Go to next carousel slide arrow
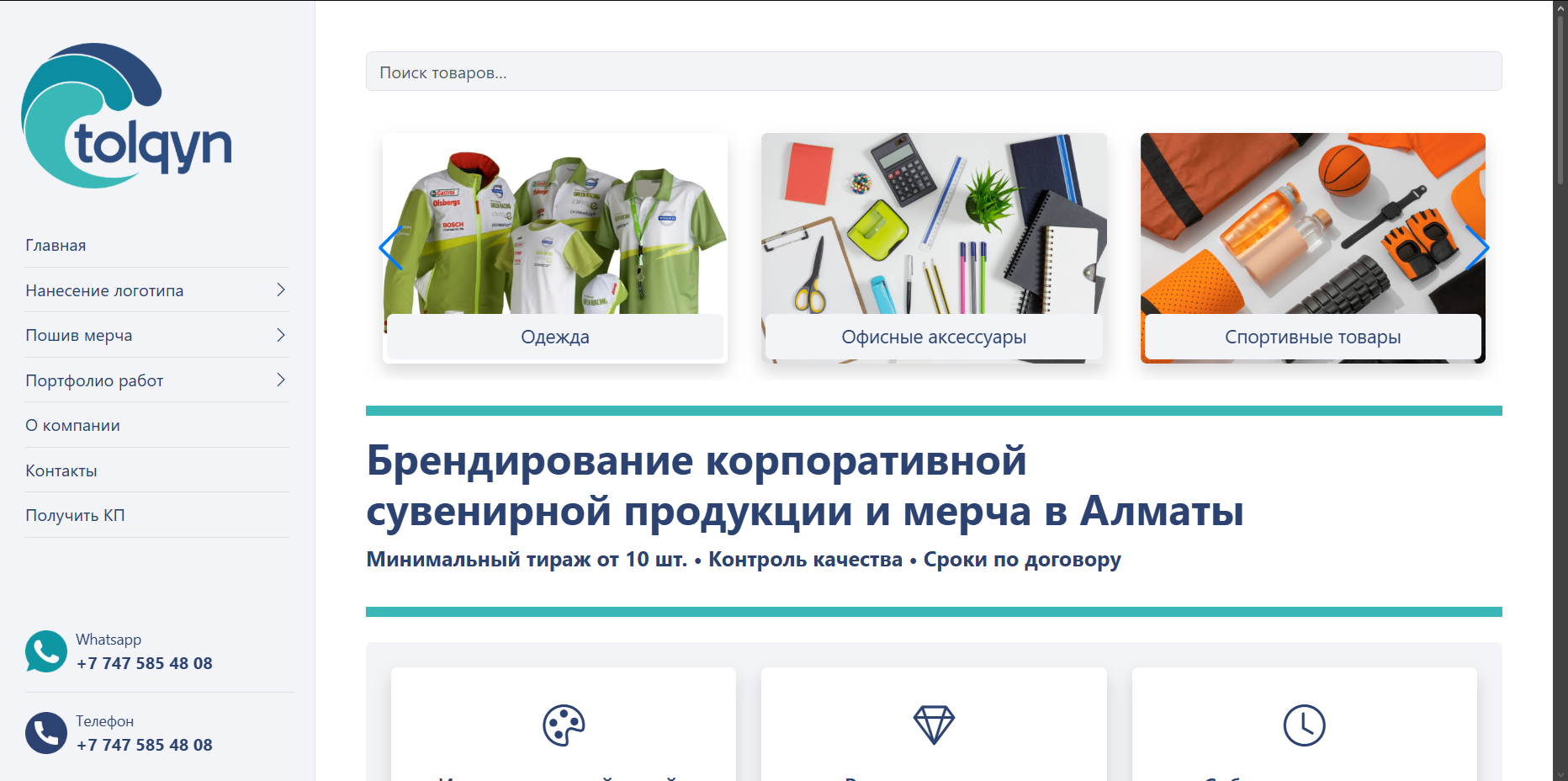The height and width of the screenshot is (781, 1568). (1477, 248)
